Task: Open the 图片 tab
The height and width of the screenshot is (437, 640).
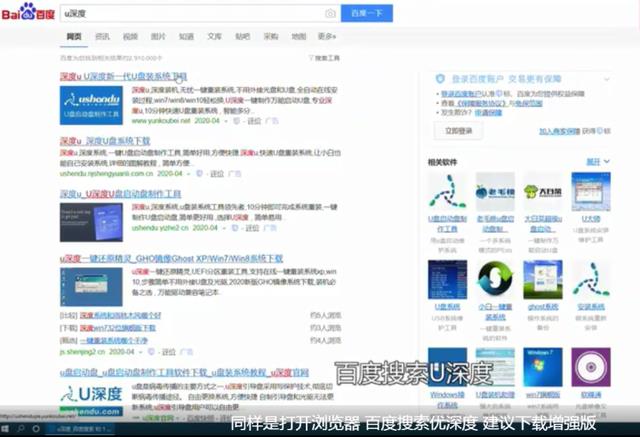Action: click(158, 37)
